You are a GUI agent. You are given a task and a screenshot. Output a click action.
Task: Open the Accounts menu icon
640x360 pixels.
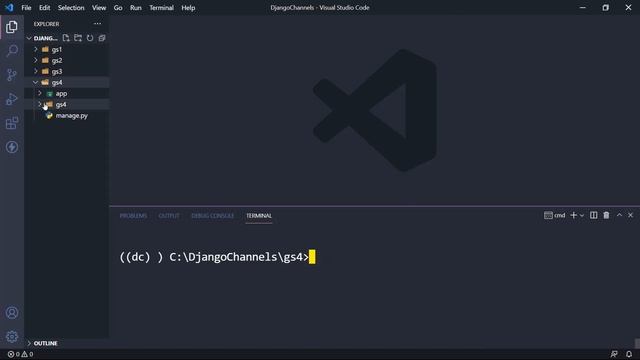click(x=12, y=313)
